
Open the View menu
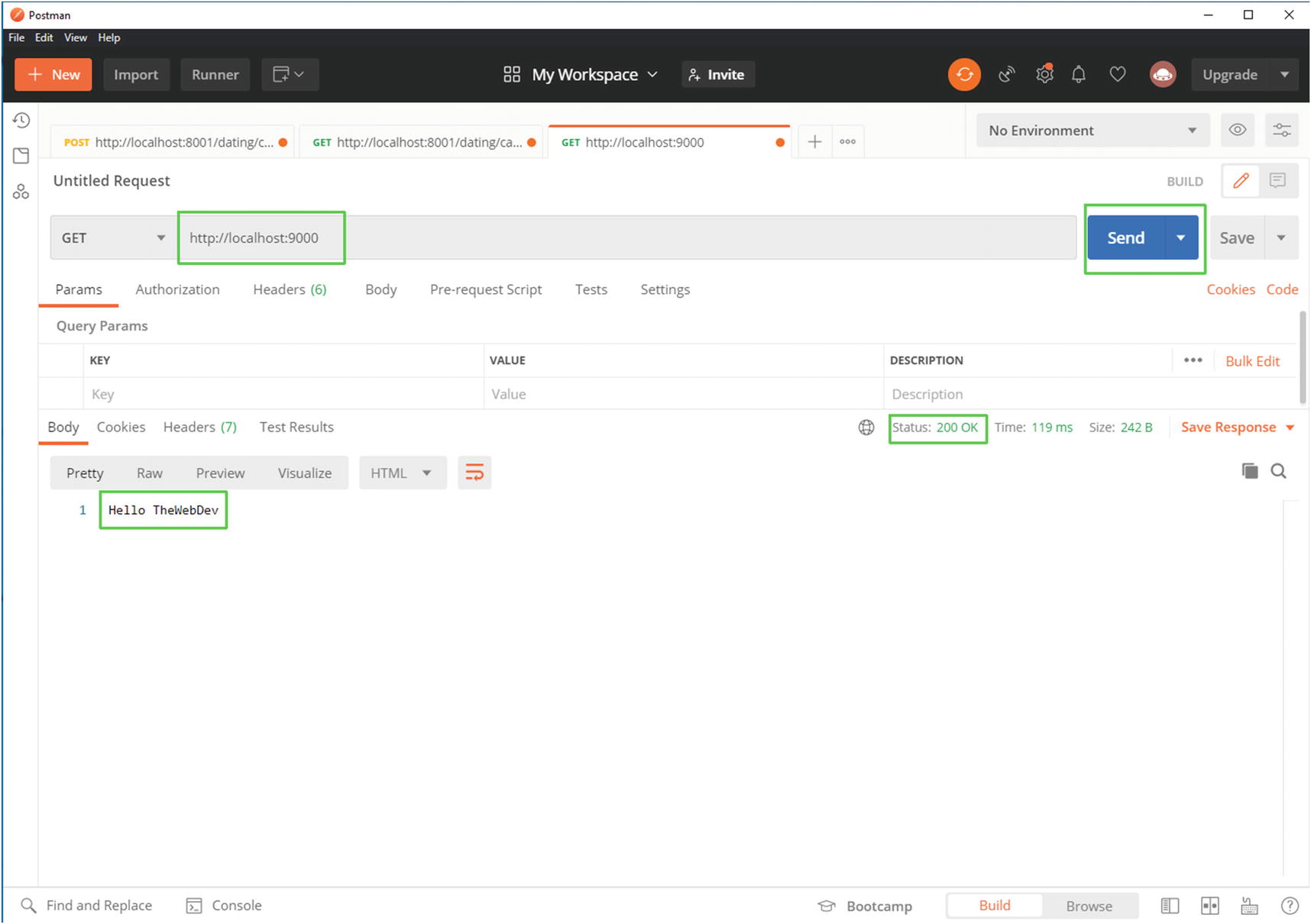pos(75,37)
